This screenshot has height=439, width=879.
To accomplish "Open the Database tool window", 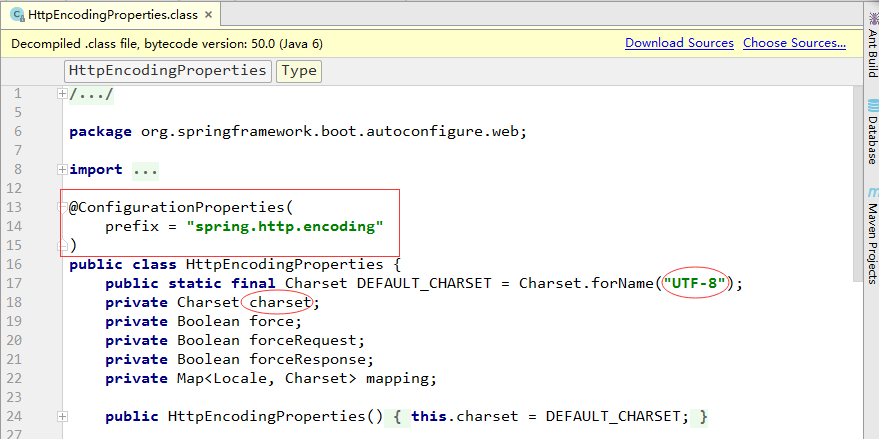I will 872,132.
